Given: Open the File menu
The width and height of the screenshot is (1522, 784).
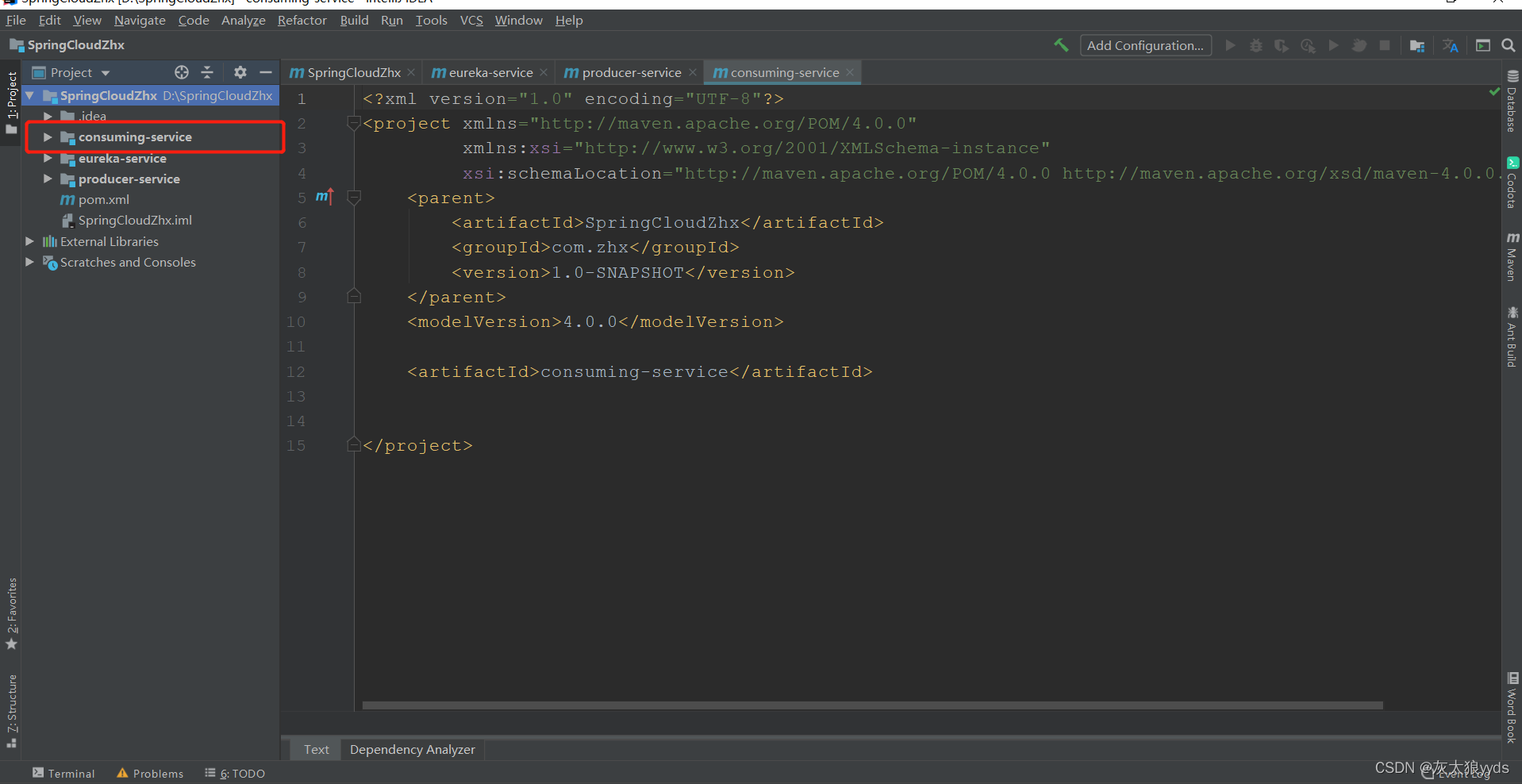Looking at the screenshot, I should point(16,20).
